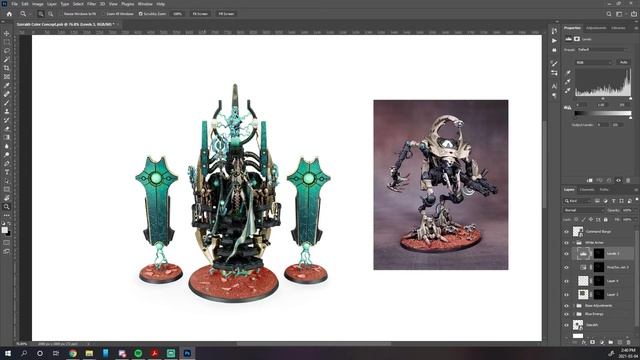640x360 pixels.
Task: Select the Clone Stamp tool
Action: coord(7,111)
